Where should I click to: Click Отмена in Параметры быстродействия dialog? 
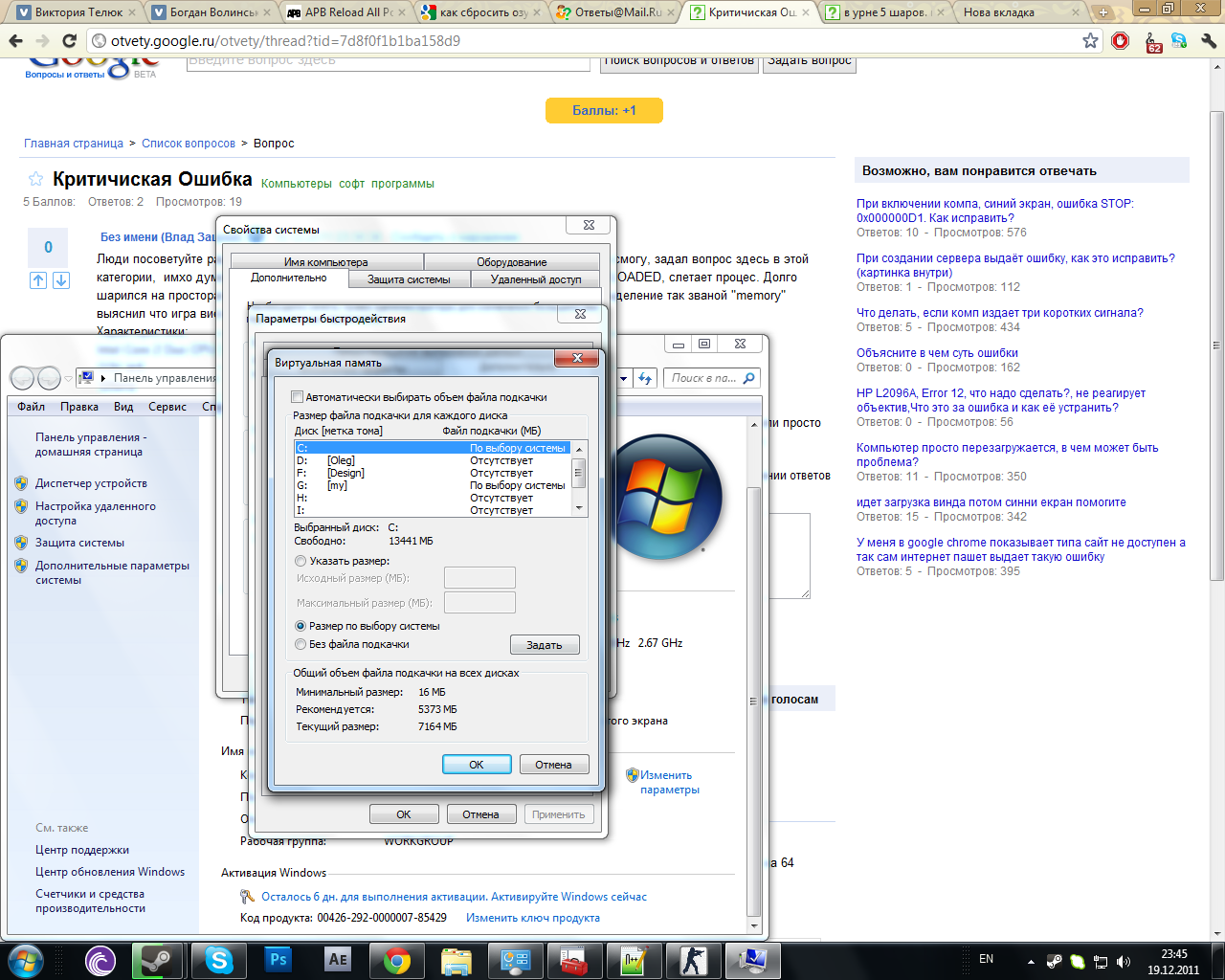coord(480,814)
